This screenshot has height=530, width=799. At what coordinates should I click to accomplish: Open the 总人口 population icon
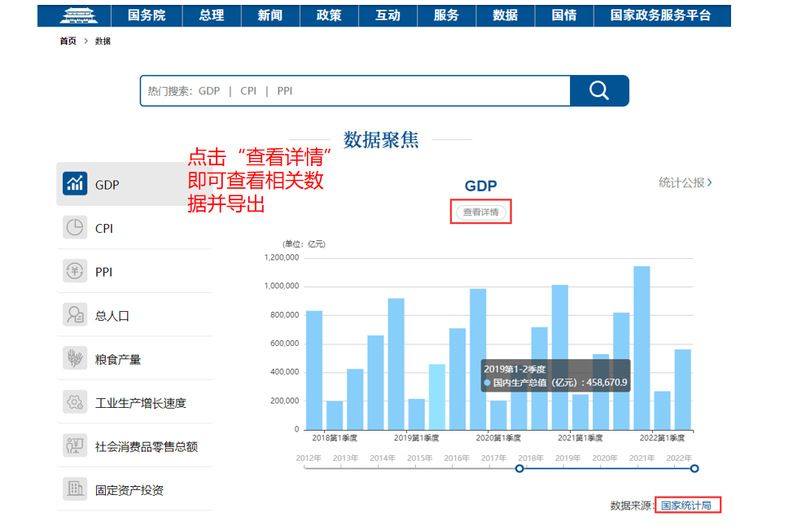point(75,315)
